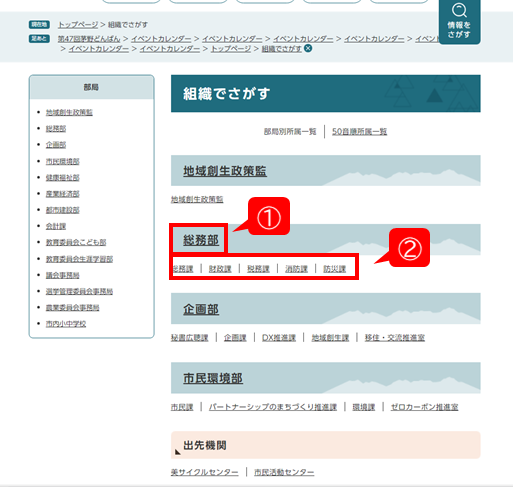Open the 企画課 division link
Image resolution: width=513 pixels, height=487 pixels.
pos(235,338)
